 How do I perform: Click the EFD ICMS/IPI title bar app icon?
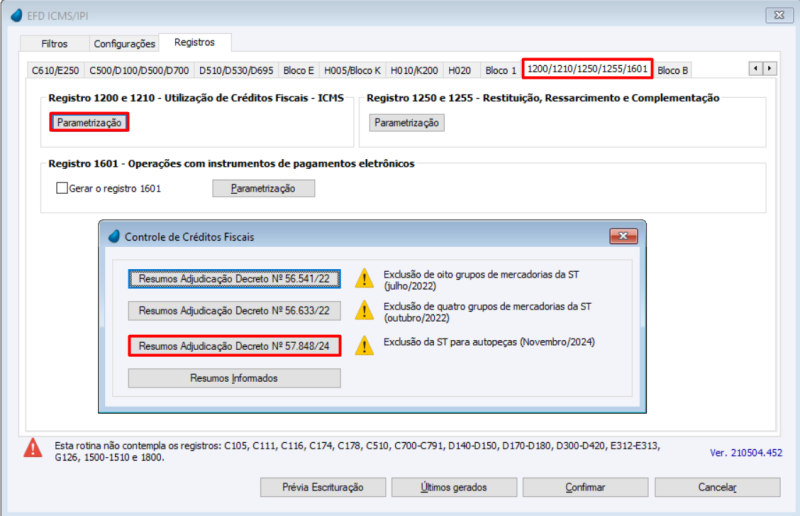point(16,15)
